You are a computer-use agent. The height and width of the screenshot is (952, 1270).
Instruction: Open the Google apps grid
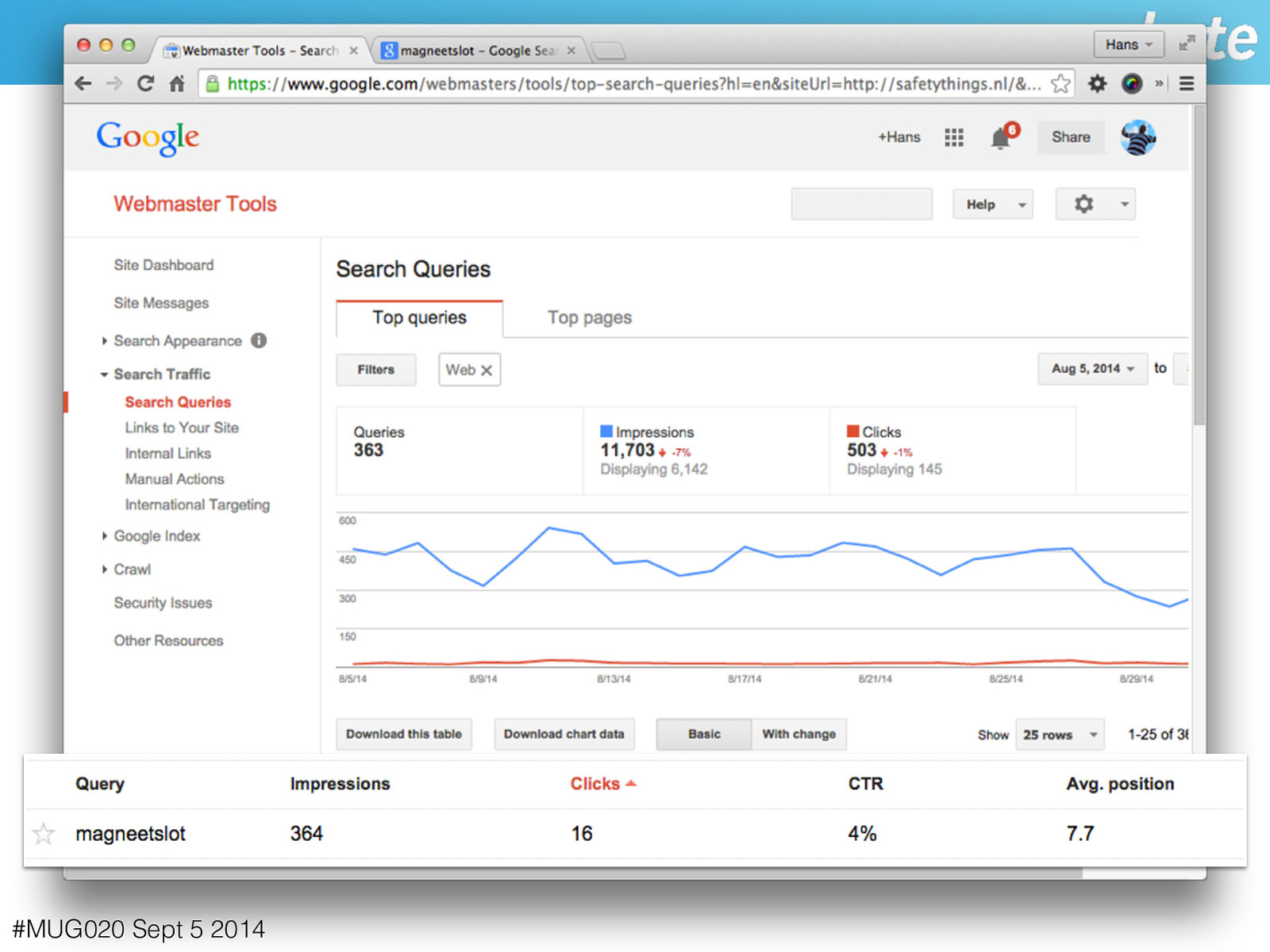click(954, 137)
